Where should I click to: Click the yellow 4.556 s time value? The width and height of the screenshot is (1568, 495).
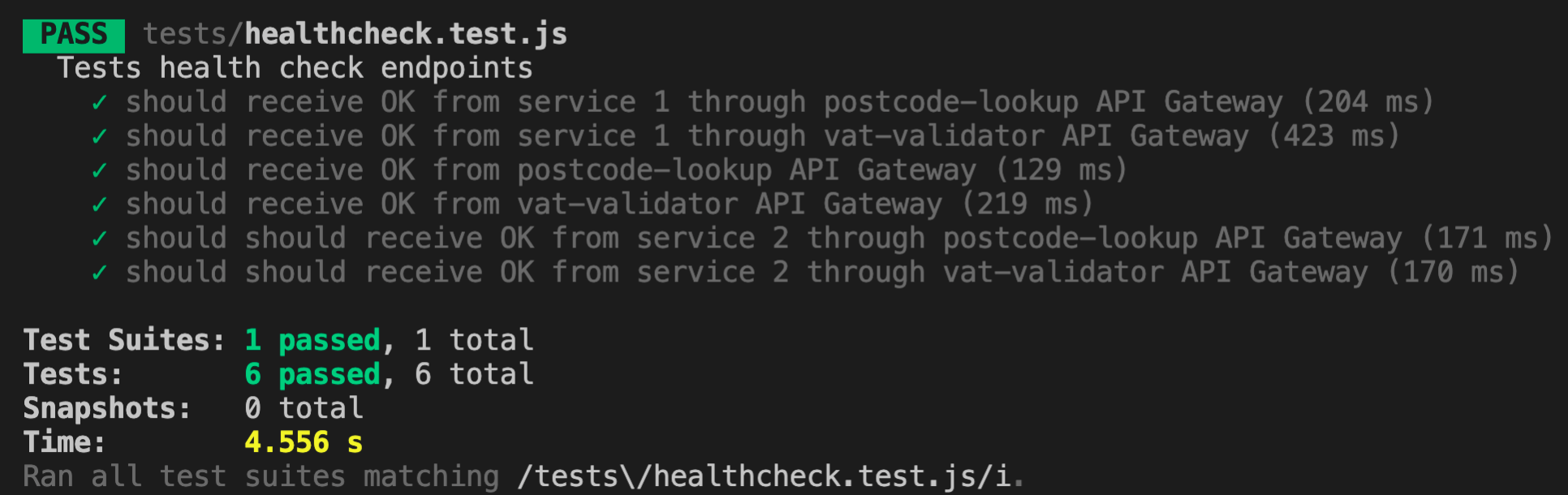click(304, 443)
